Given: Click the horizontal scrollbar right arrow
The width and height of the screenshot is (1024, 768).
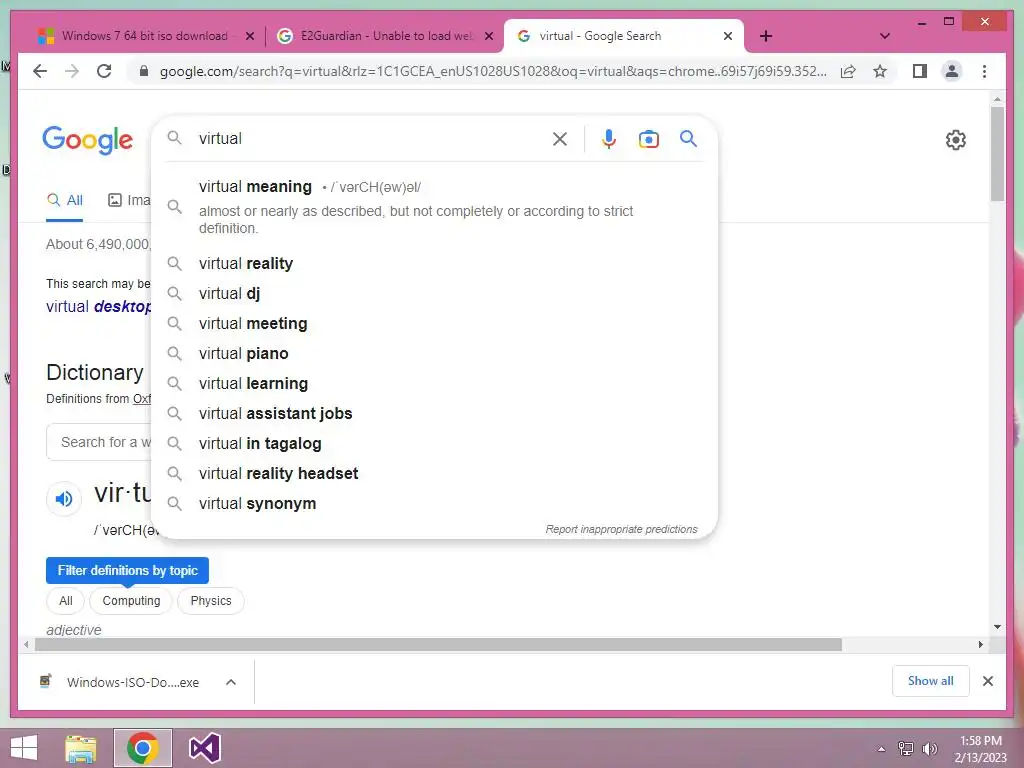Looking at the screenshot, I should [980, 645].
